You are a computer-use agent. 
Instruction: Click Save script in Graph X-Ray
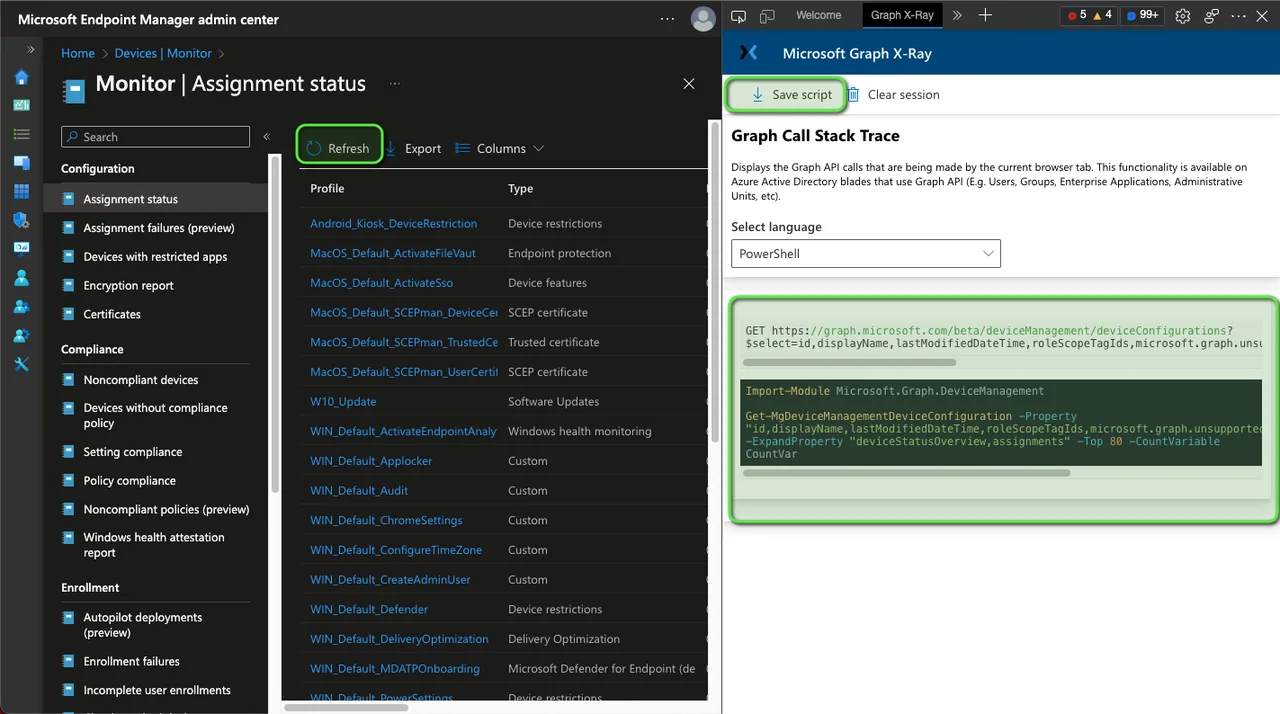[791, 95]
